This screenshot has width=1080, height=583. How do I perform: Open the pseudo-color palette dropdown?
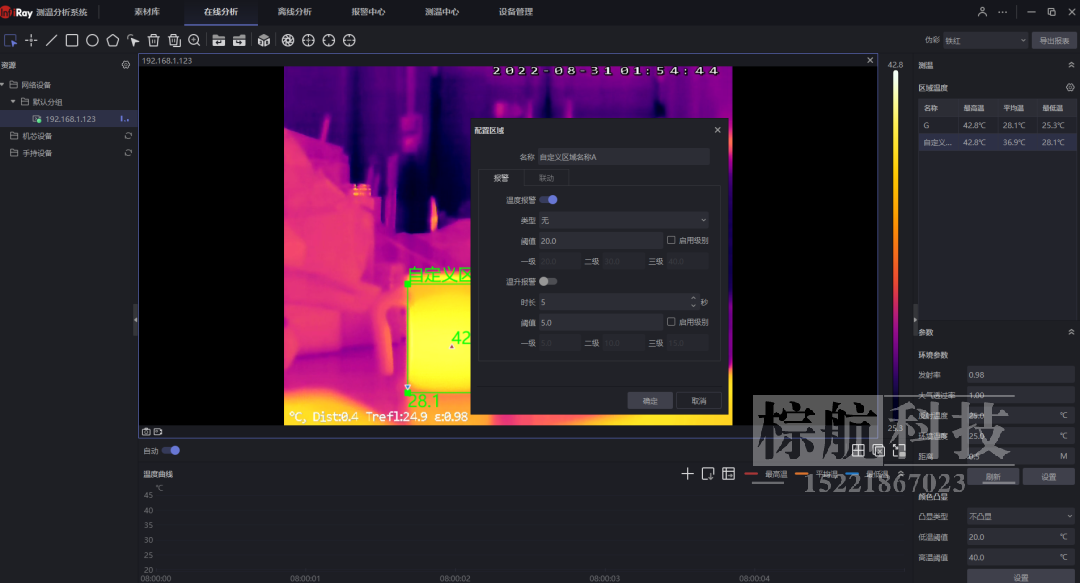985,41
